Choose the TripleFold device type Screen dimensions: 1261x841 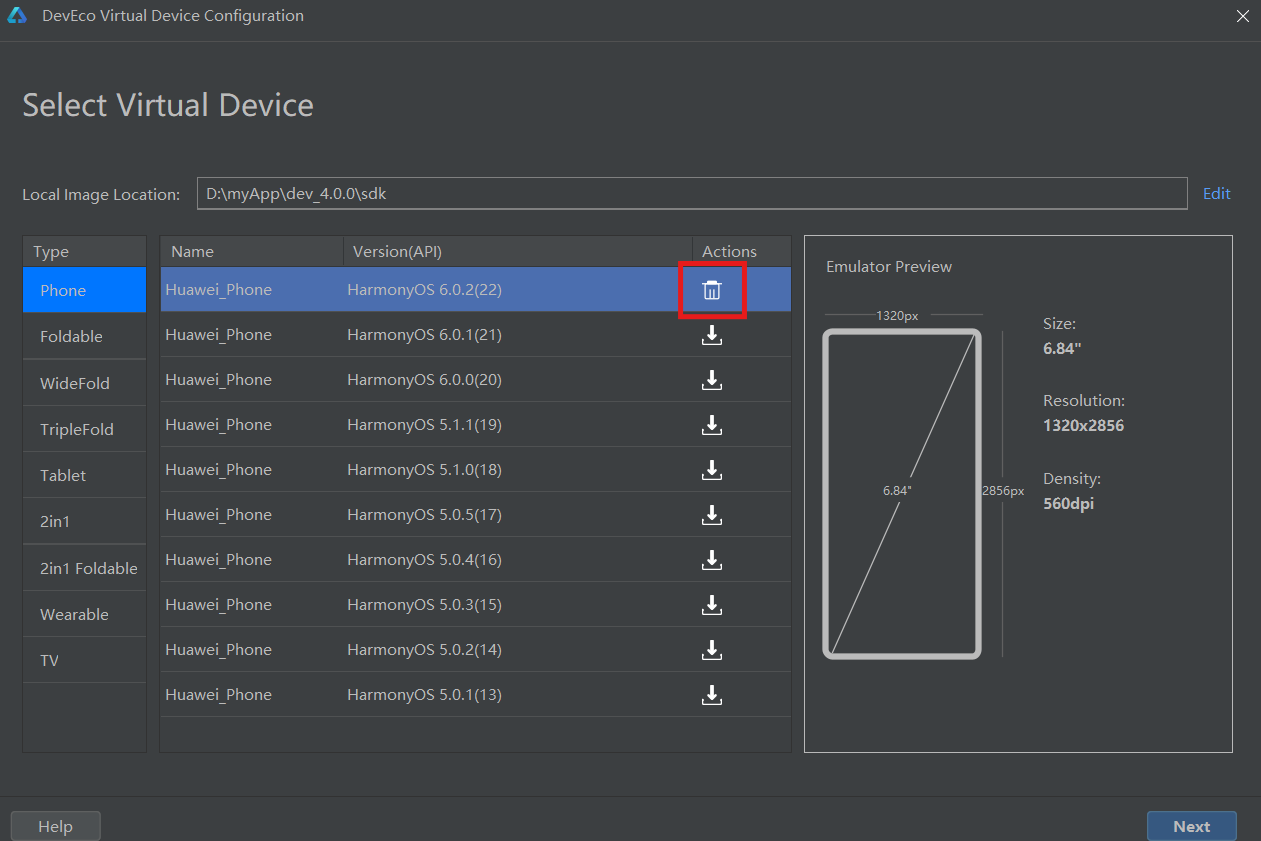pos(85,429)
